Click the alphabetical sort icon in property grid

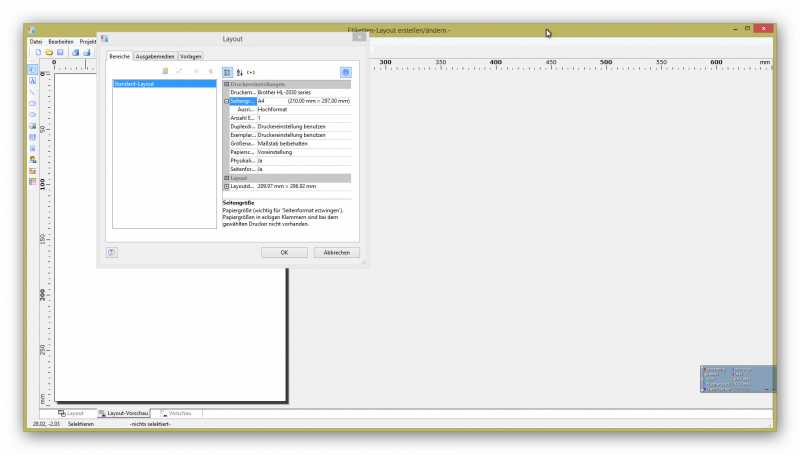240,72
